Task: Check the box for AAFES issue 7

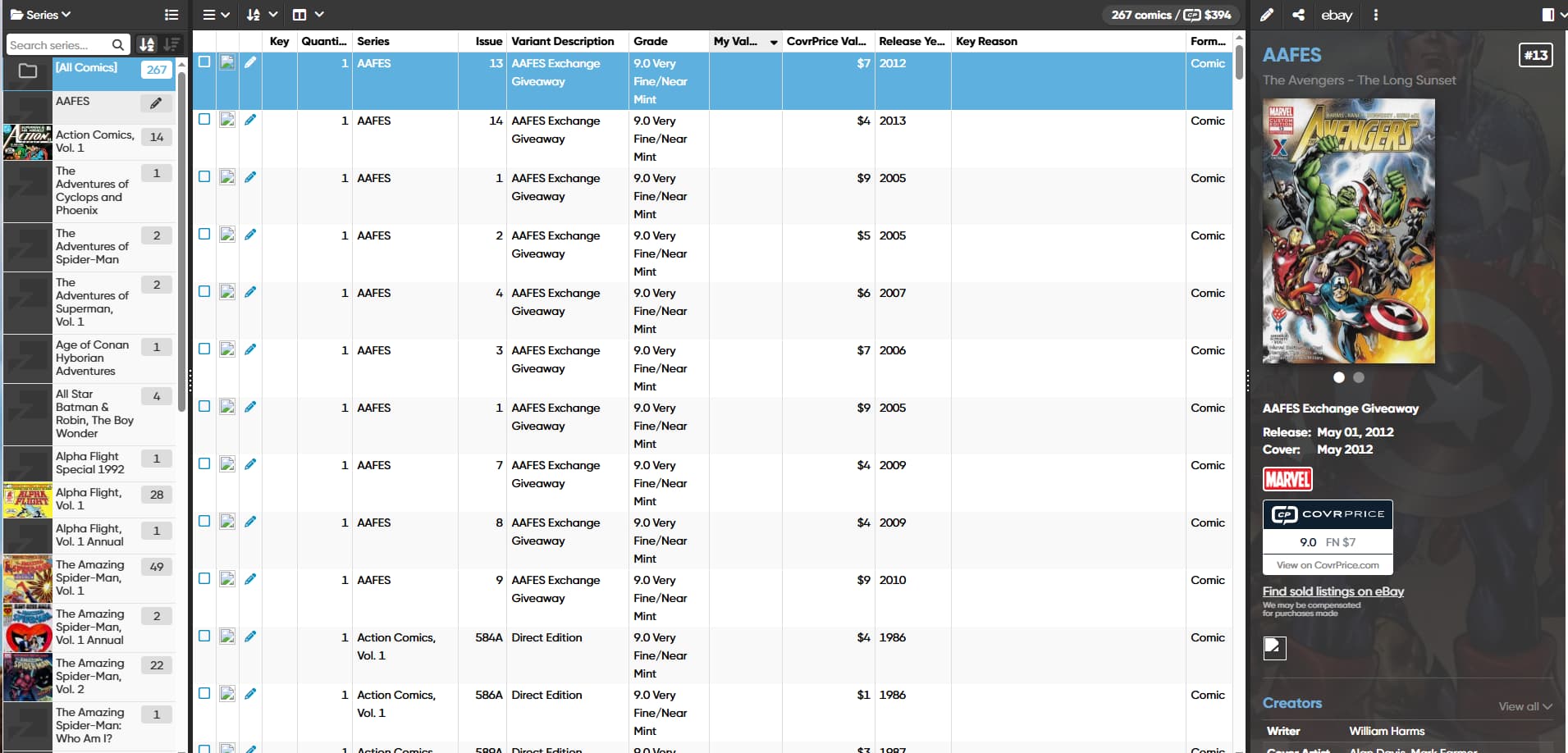Action: 204,463
